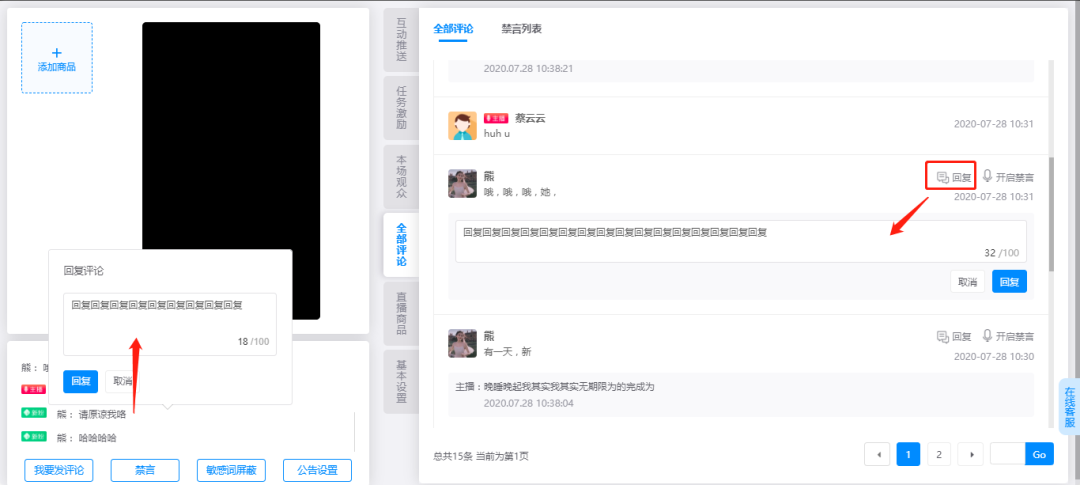Click microphone 开启禁言 on 哦，哦，哦，她 comment

coord(1008,177)
